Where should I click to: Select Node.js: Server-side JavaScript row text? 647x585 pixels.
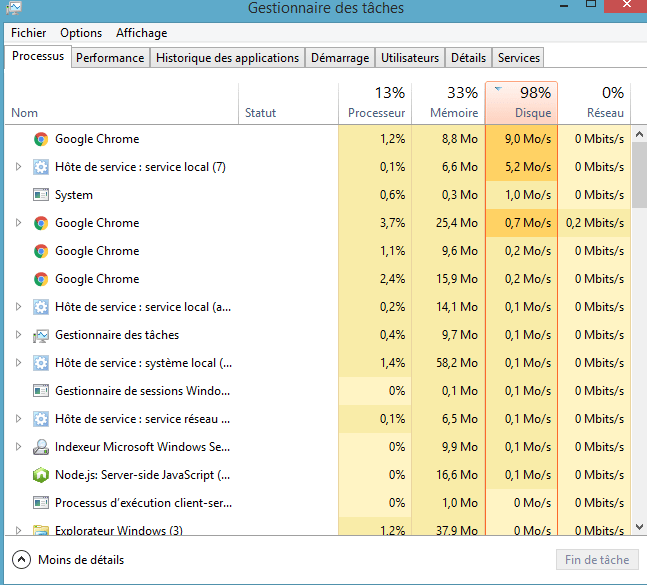pos(143,475)
